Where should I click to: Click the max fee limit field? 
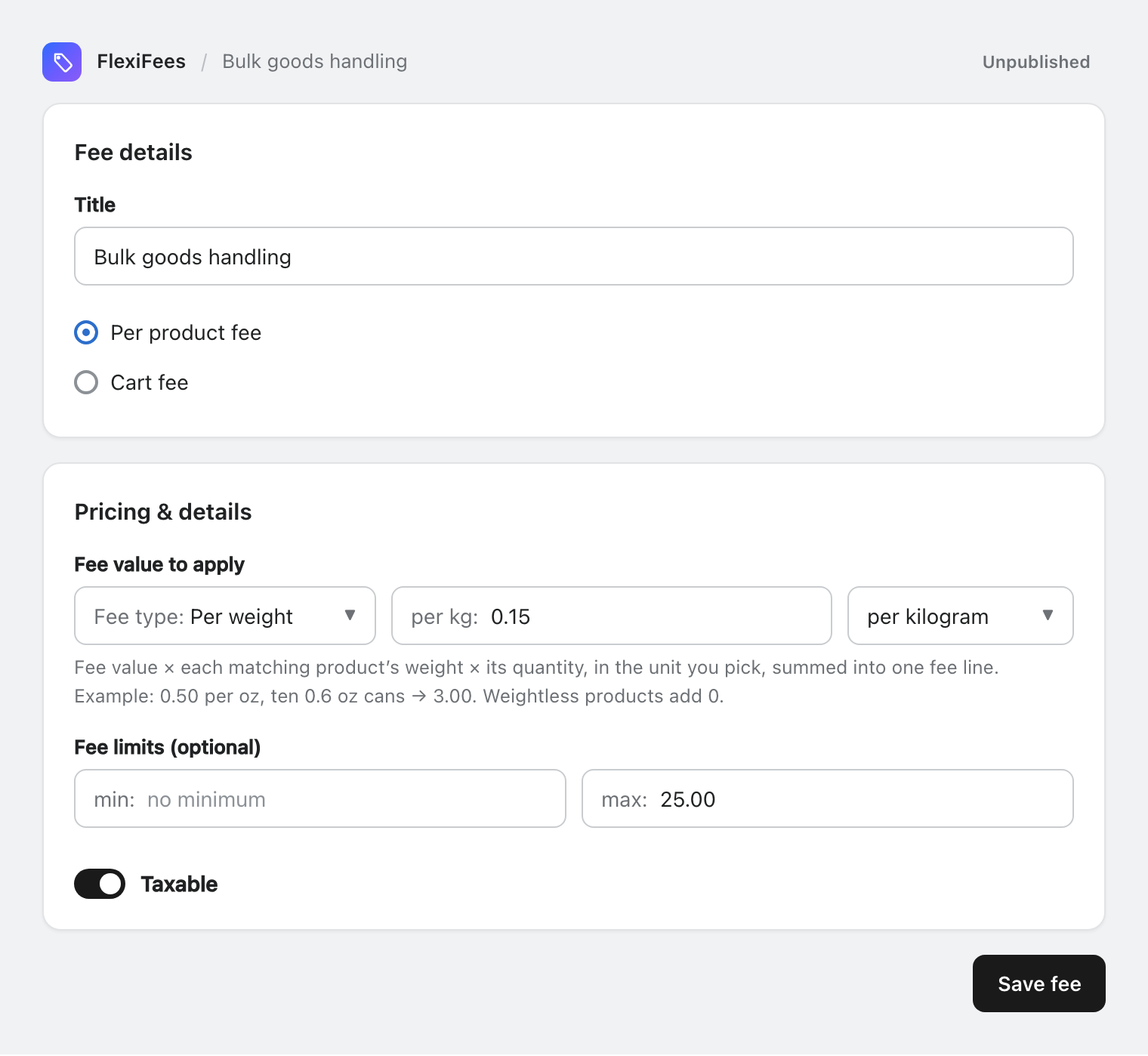pyautogui.click(x=828, y=798)
